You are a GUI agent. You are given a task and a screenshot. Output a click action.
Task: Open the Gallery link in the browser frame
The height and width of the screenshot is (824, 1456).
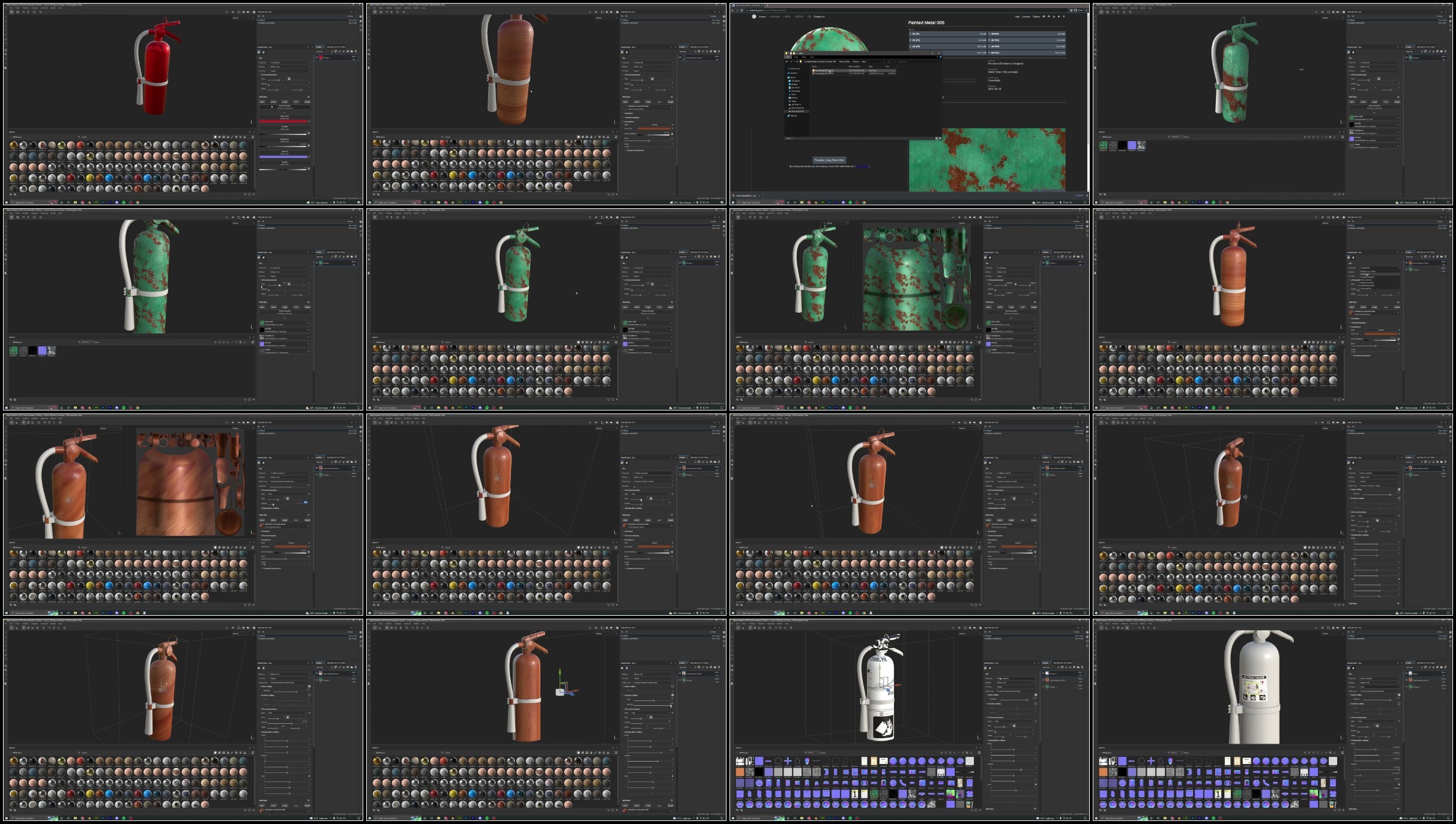click(x=1036, y=17)
